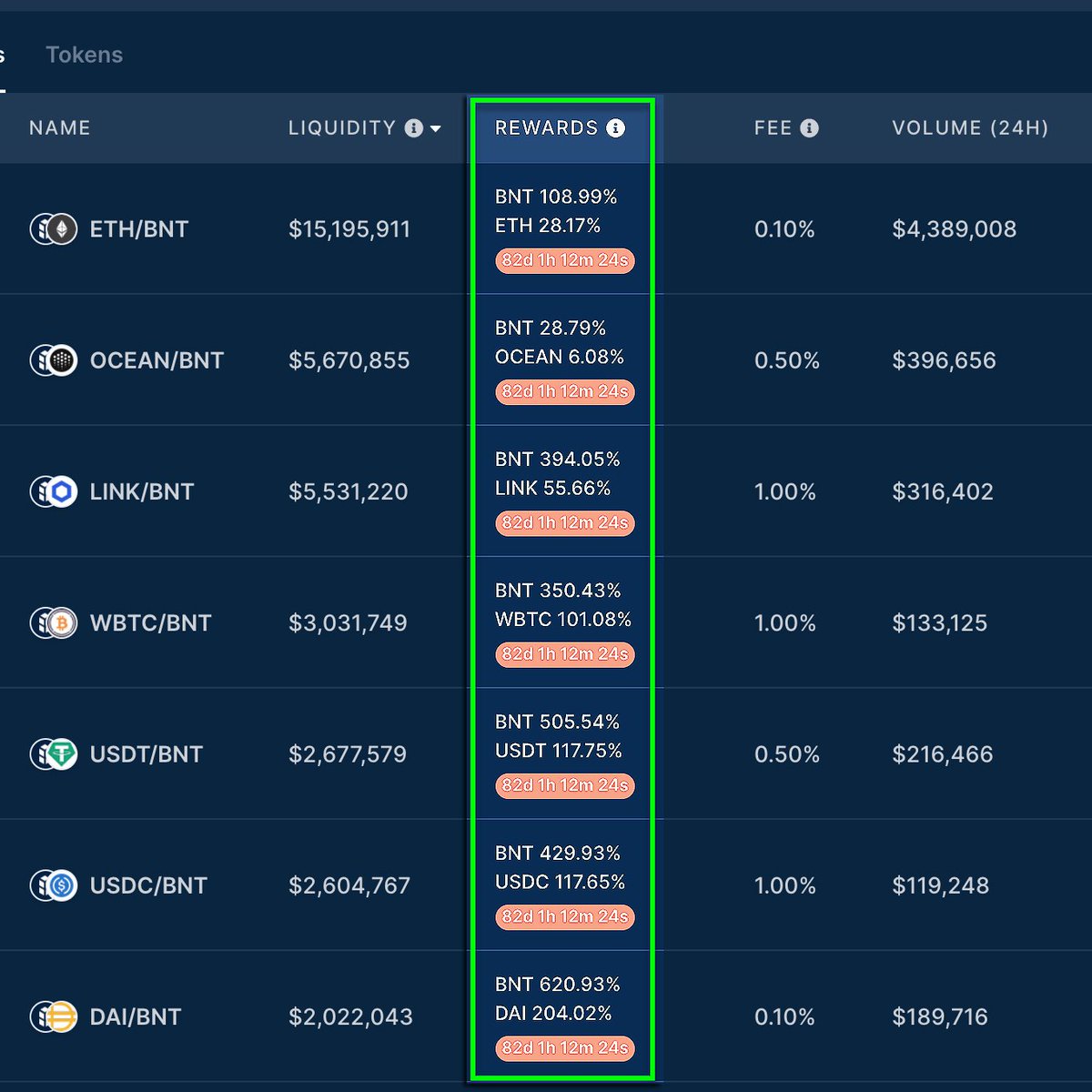Click the BNT 505.54% reward text

(x=558, y=723)
